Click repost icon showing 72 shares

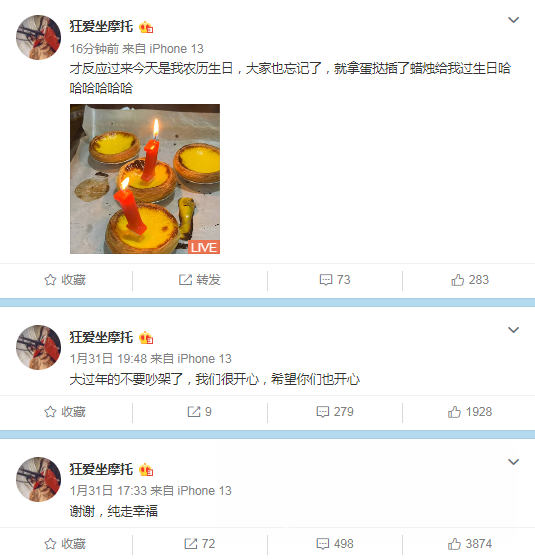[200, 544]
